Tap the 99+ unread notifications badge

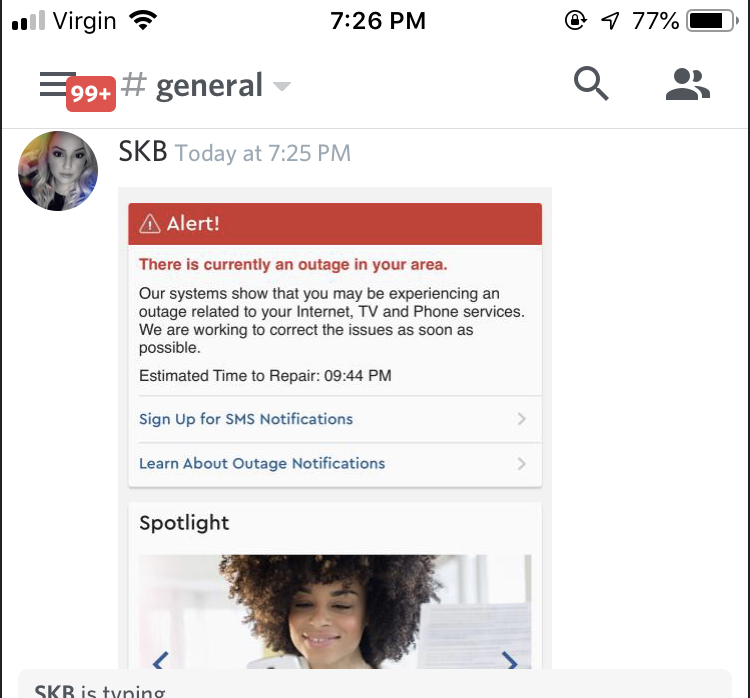91,93
